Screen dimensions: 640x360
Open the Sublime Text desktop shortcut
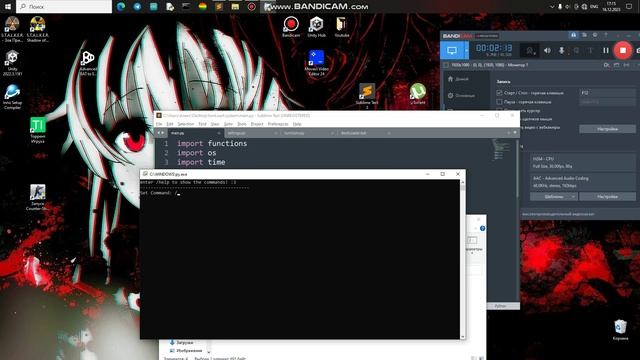coord(367,96)
